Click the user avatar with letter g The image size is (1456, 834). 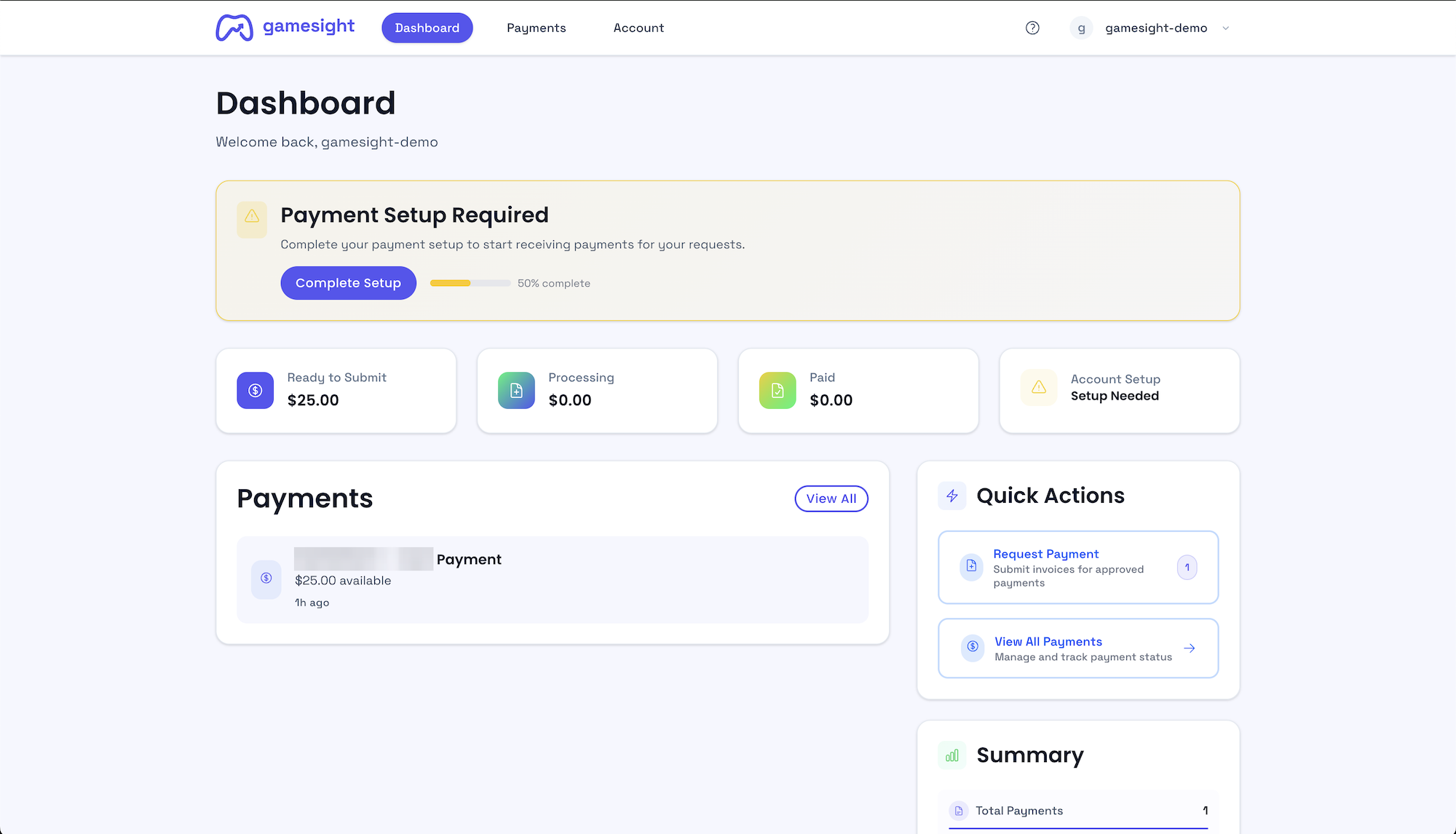click(1081, 28)
